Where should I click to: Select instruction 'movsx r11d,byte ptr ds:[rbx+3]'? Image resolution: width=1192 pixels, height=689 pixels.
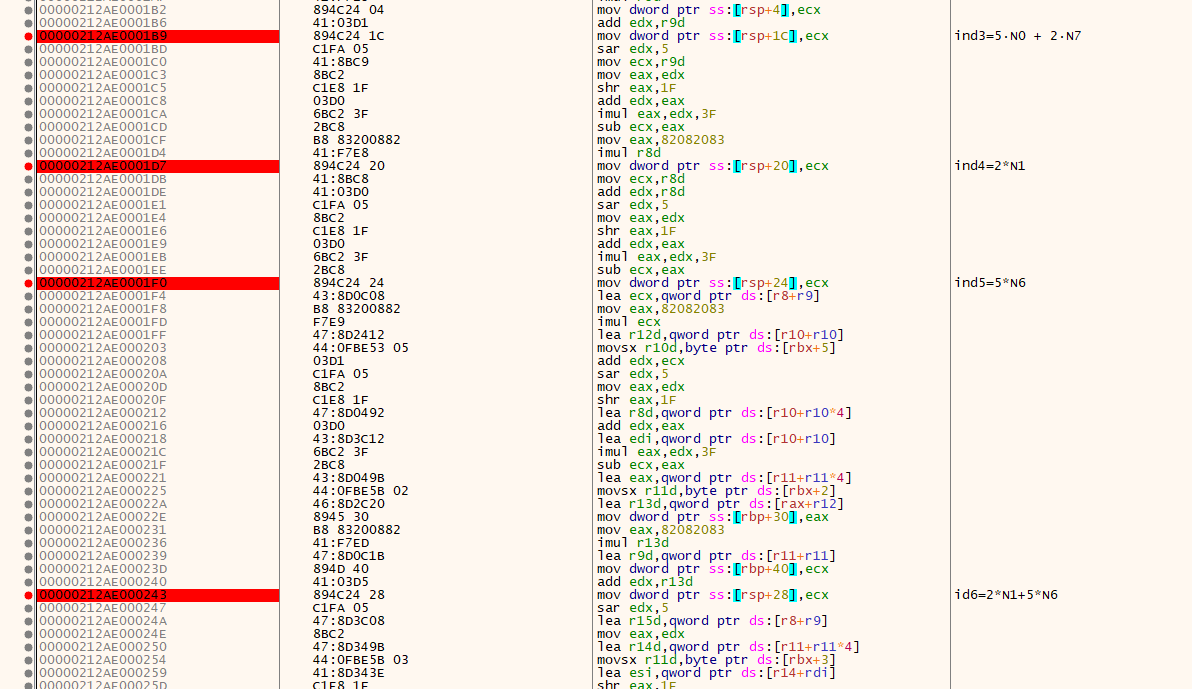click(716, 659)
